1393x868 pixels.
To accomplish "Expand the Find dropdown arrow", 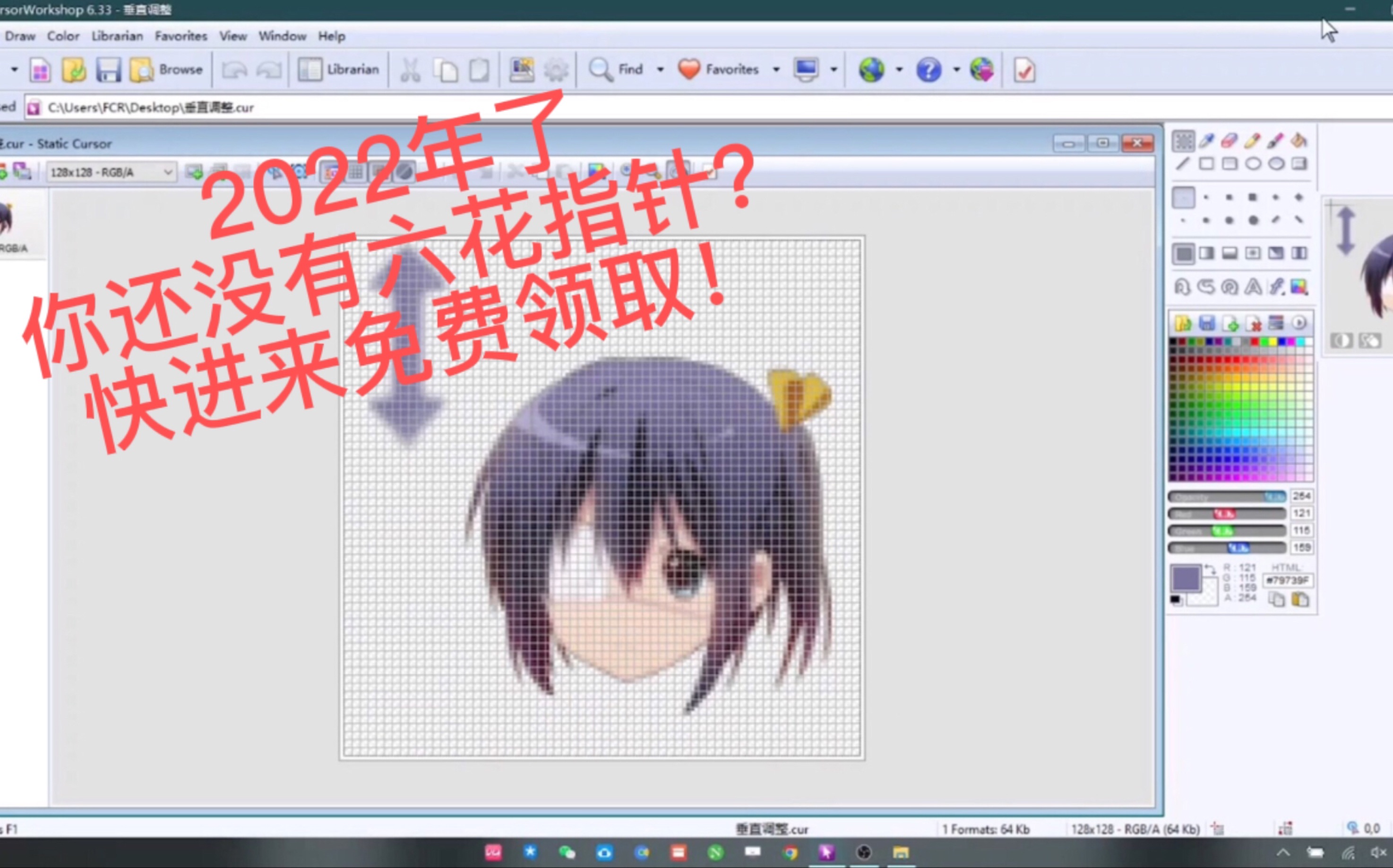I will pyautogui.click(x=660, y=70).
